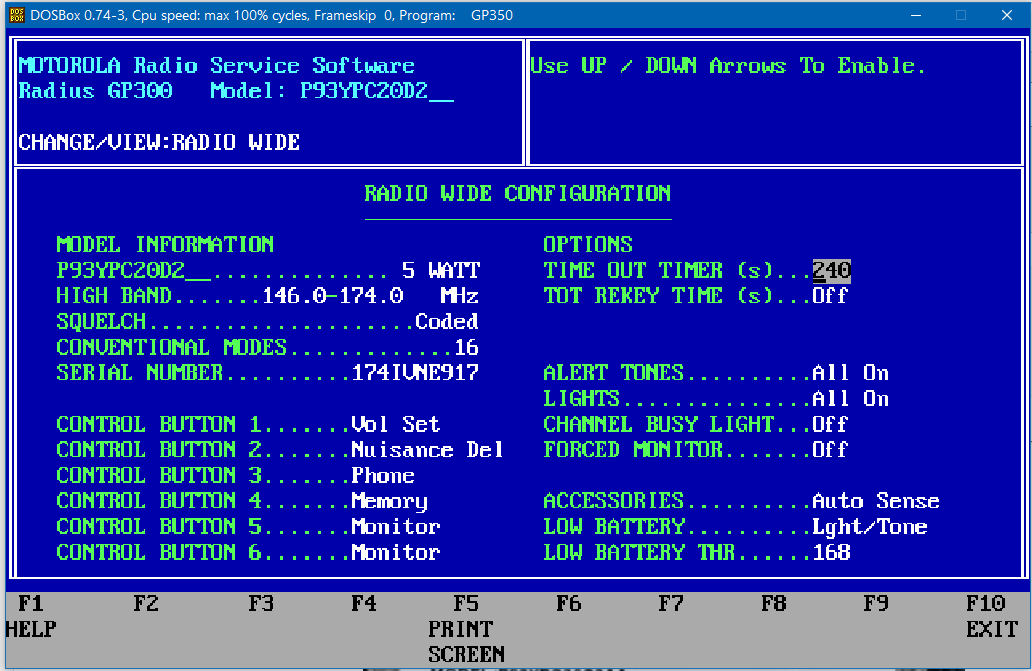
Task: Click the RADIO WIDE CONFIGURATION heading
Action: pyautogui.click(x=518, y=193)
